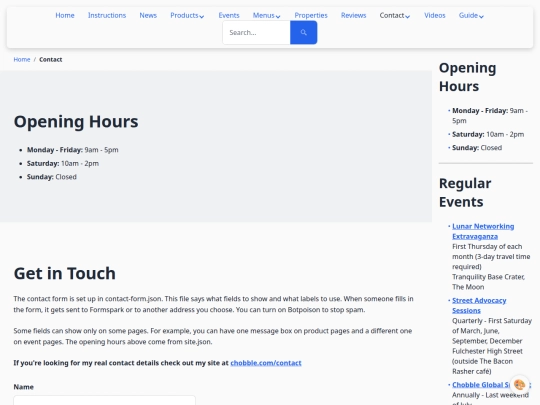Screen dimensions: 540x405
Task: Click the Name input field
Action: pos(105,400)
